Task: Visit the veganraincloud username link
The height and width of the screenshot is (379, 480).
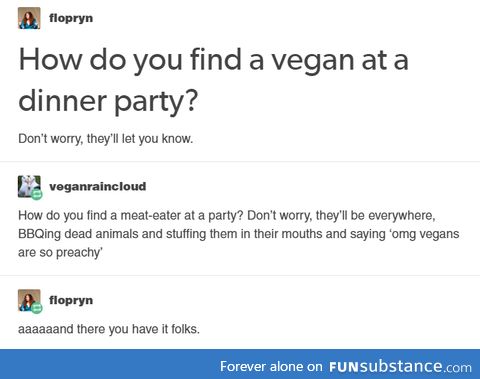Action: [97, 186]
